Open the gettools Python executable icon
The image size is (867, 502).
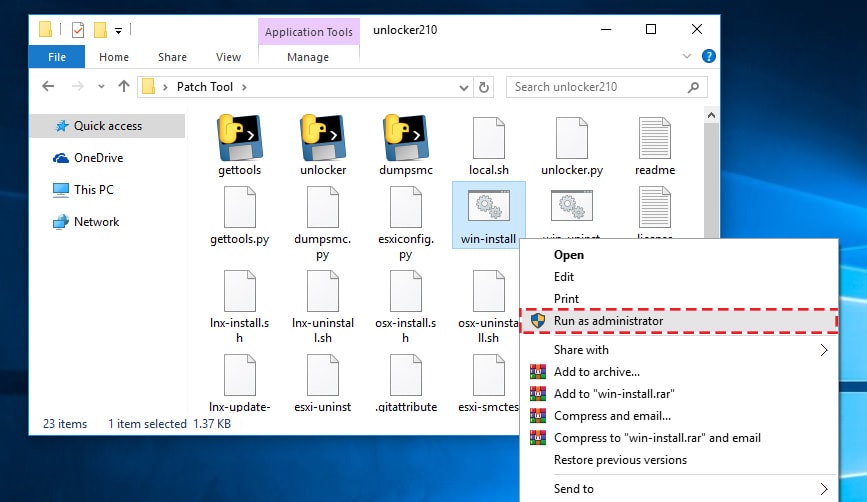coord(239,137)
